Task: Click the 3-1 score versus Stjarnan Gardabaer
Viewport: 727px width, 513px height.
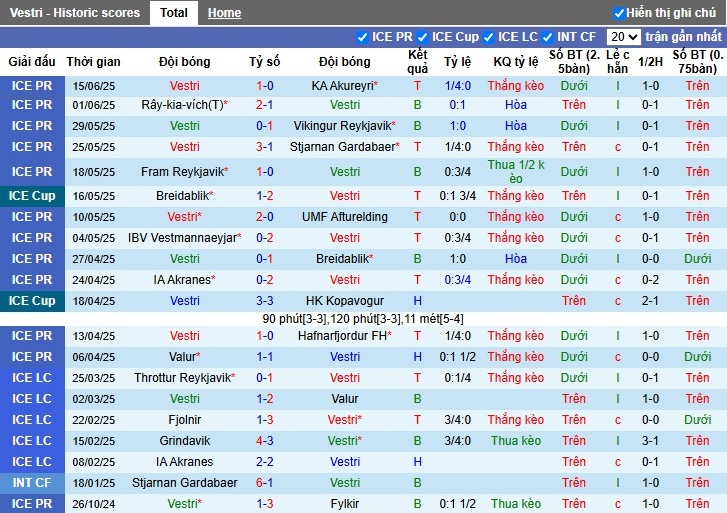Action: 265,147
